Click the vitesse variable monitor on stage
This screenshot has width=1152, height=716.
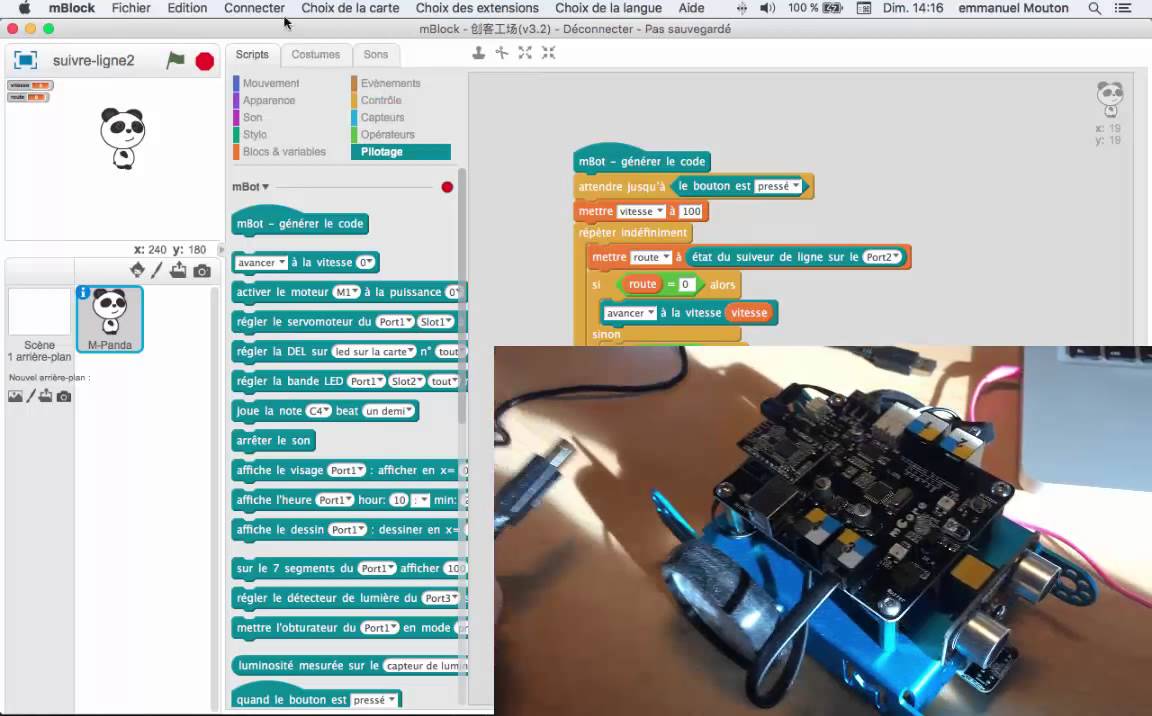[30, 85]
